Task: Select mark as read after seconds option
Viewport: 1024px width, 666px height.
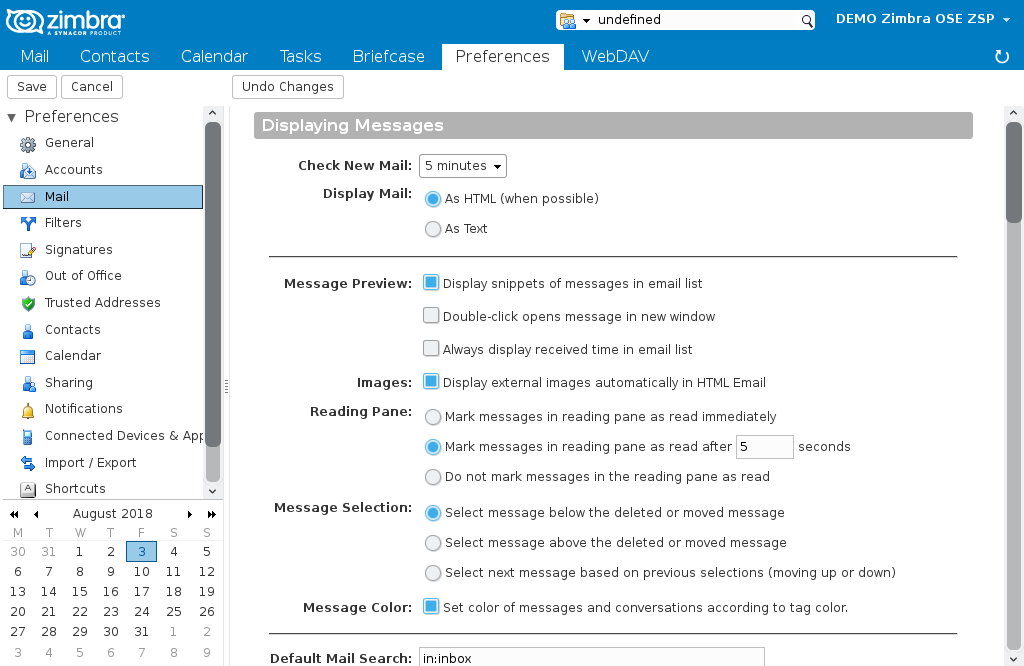Action: [432, 447]
